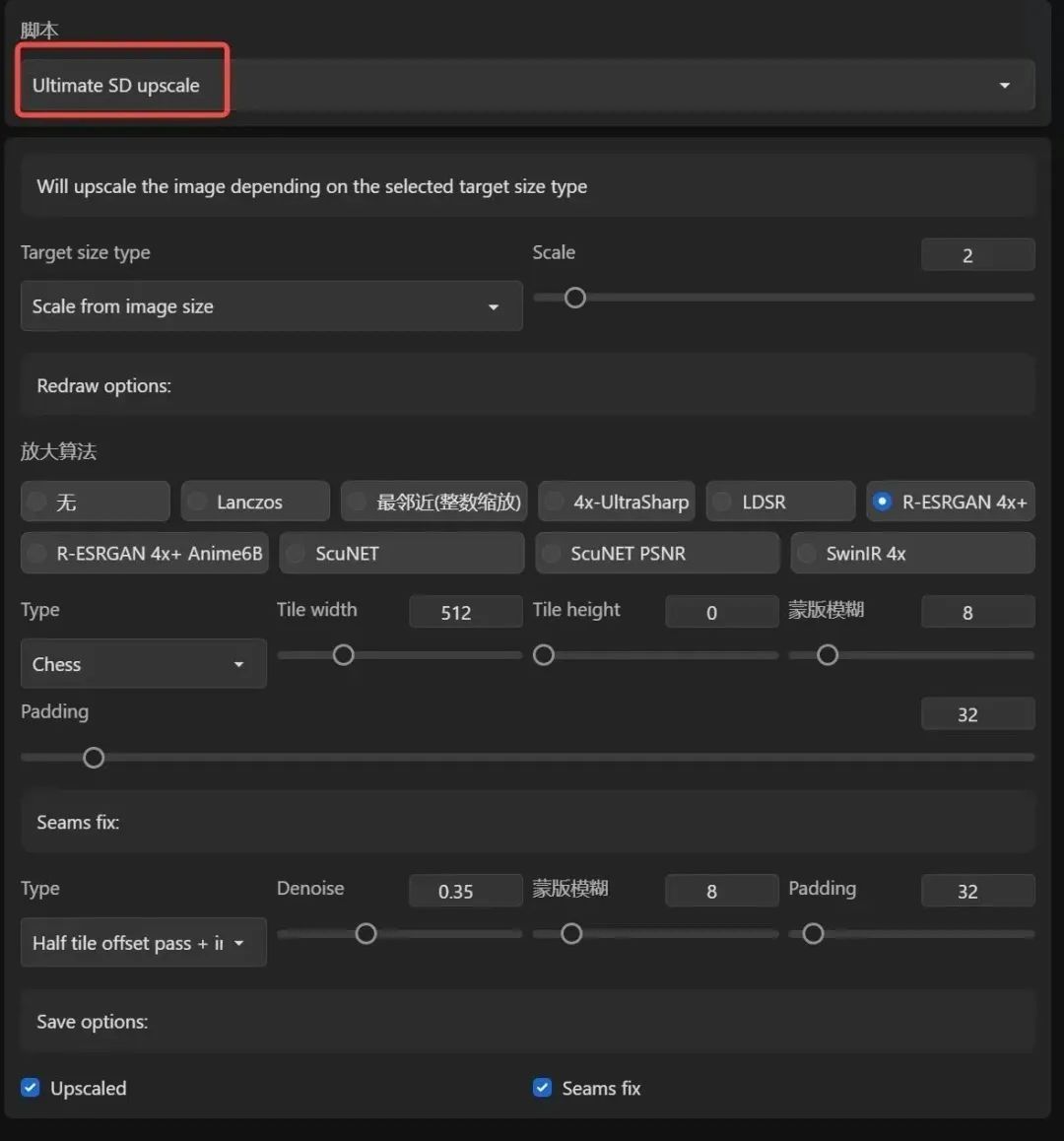Screen dimensions: 1064x1141
Task: Adjust the redraw 蒙版模糊 slider below Tile height row
Action: pos(828,655)
